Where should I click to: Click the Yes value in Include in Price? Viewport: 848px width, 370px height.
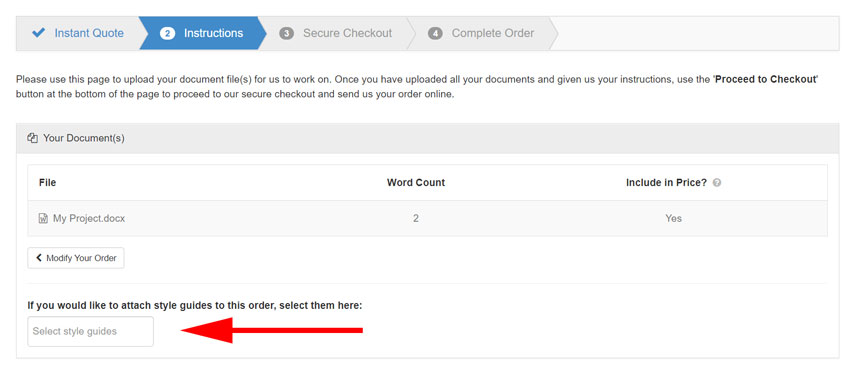coord(673,219)
